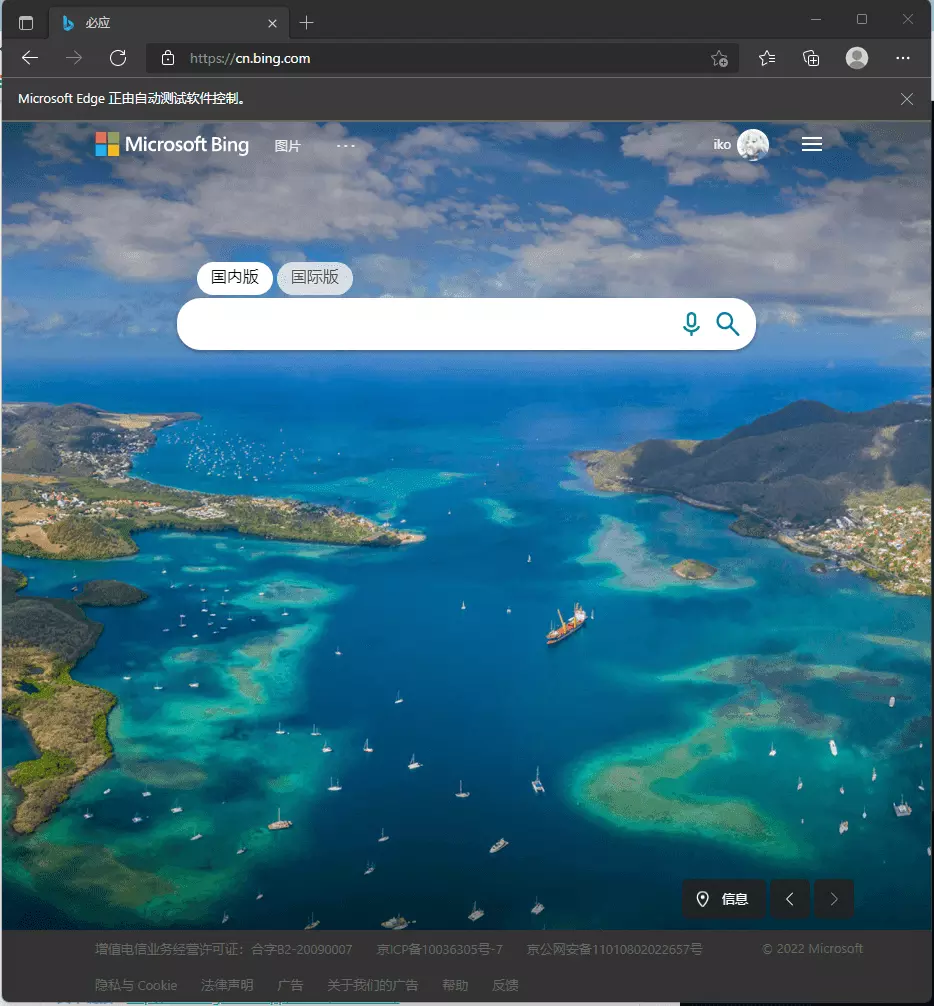Open Edge Settings and more menu

[x=903, y=58]
